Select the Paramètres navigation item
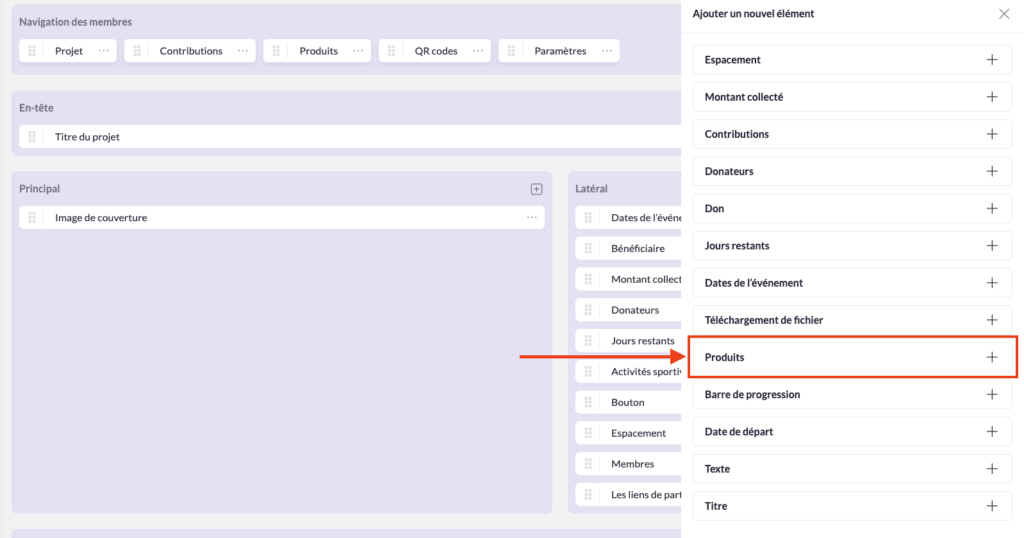 tap(560, 51)
